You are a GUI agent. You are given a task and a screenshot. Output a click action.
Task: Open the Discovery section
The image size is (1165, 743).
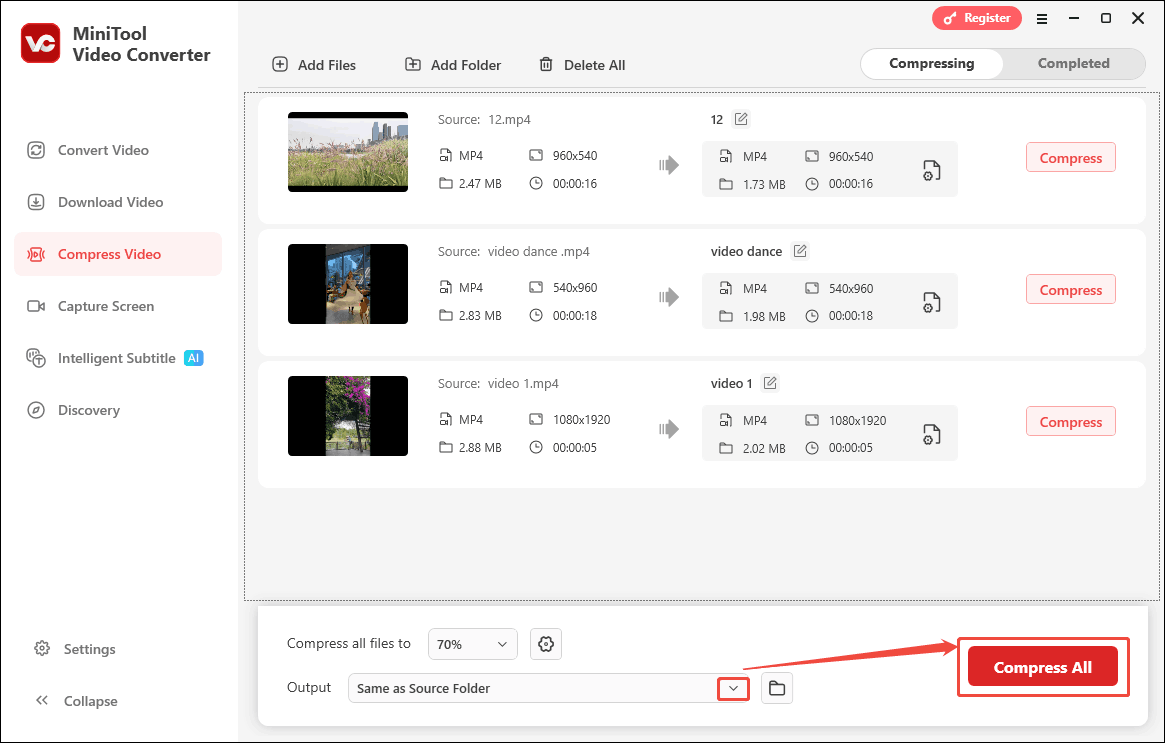click(x=36, y=409)
